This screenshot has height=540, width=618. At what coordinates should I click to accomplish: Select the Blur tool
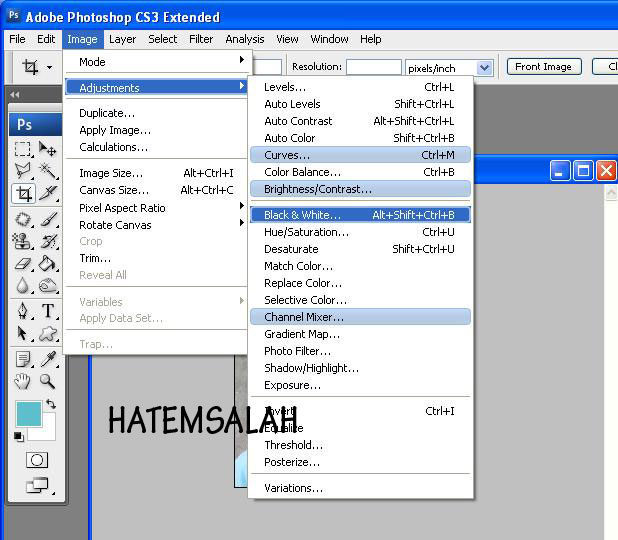click(22, 285)
